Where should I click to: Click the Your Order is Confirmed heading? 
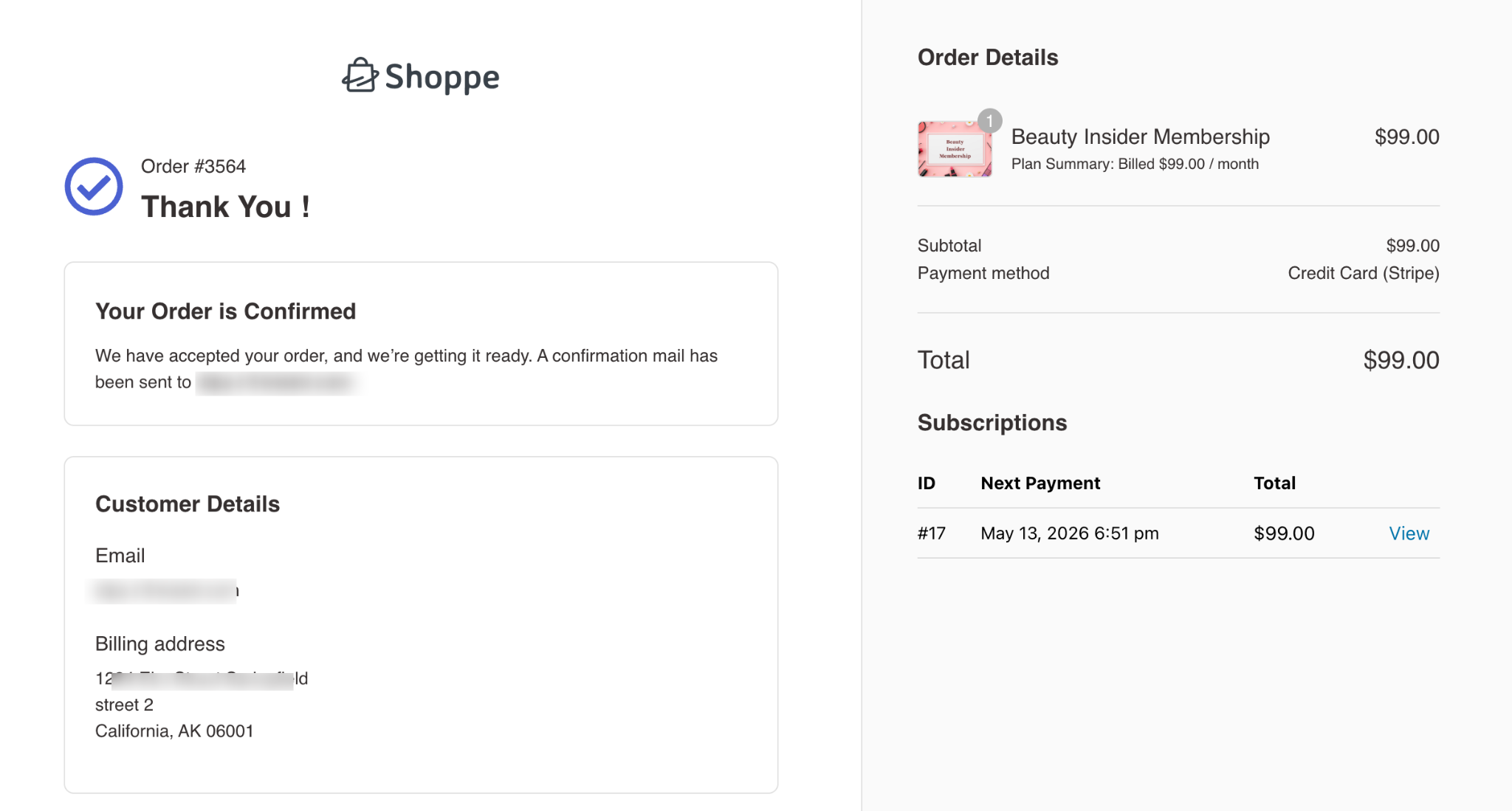pos(225,311)
